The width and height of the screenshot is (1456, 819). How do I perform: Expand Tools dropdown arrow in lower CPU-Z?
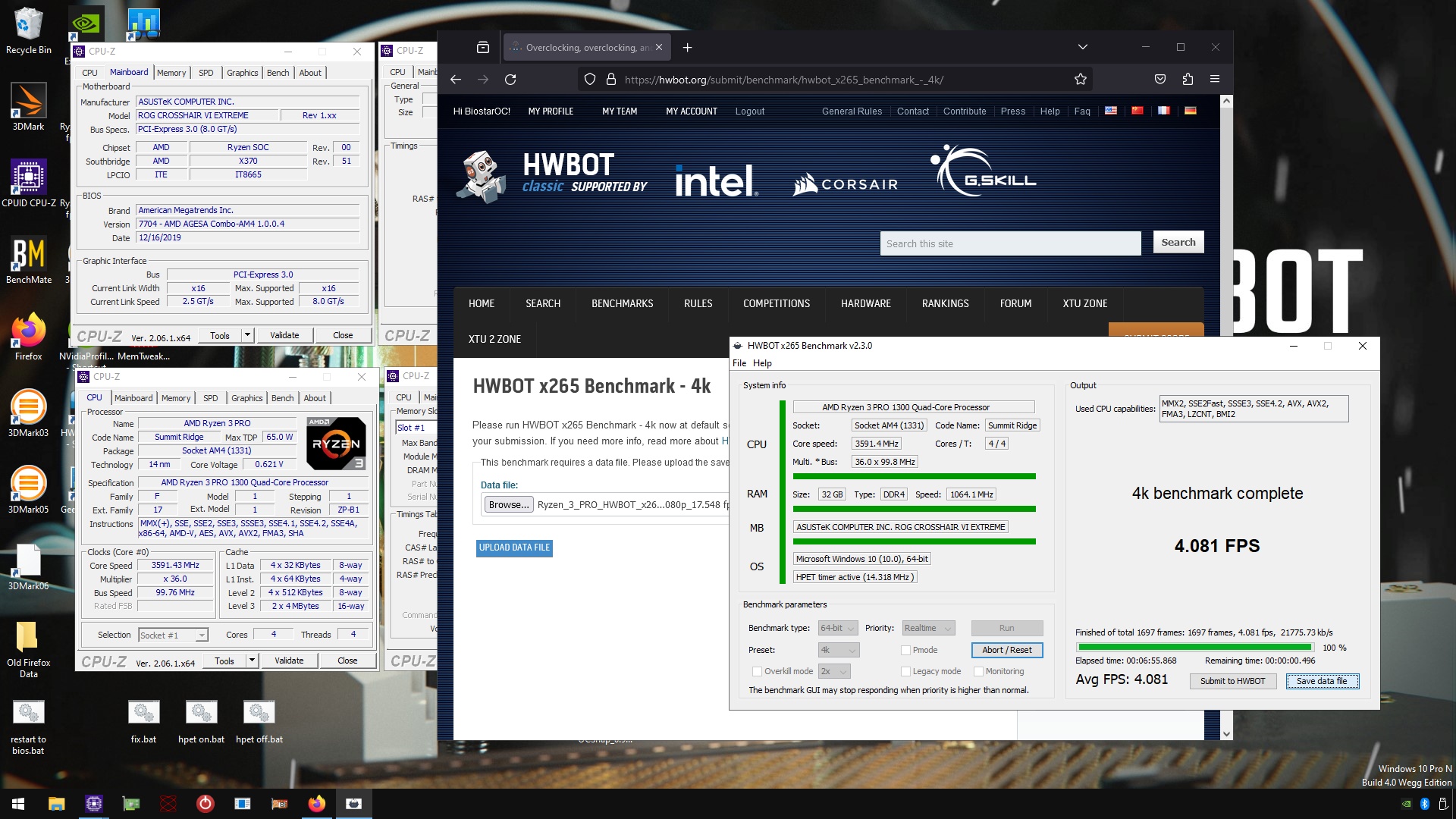coord(252,660)
